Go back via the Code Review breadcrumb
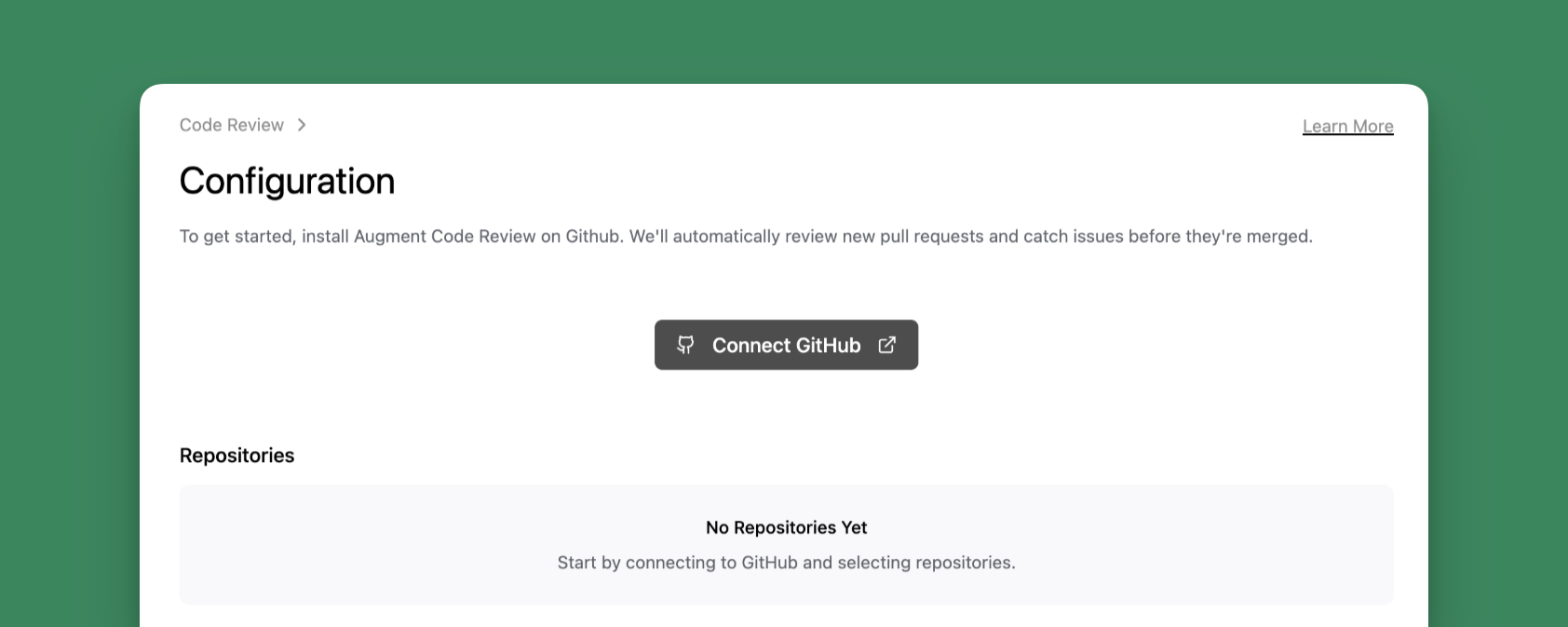The width and height of the screenshot is (1568, 627). [x=231, y=124]
